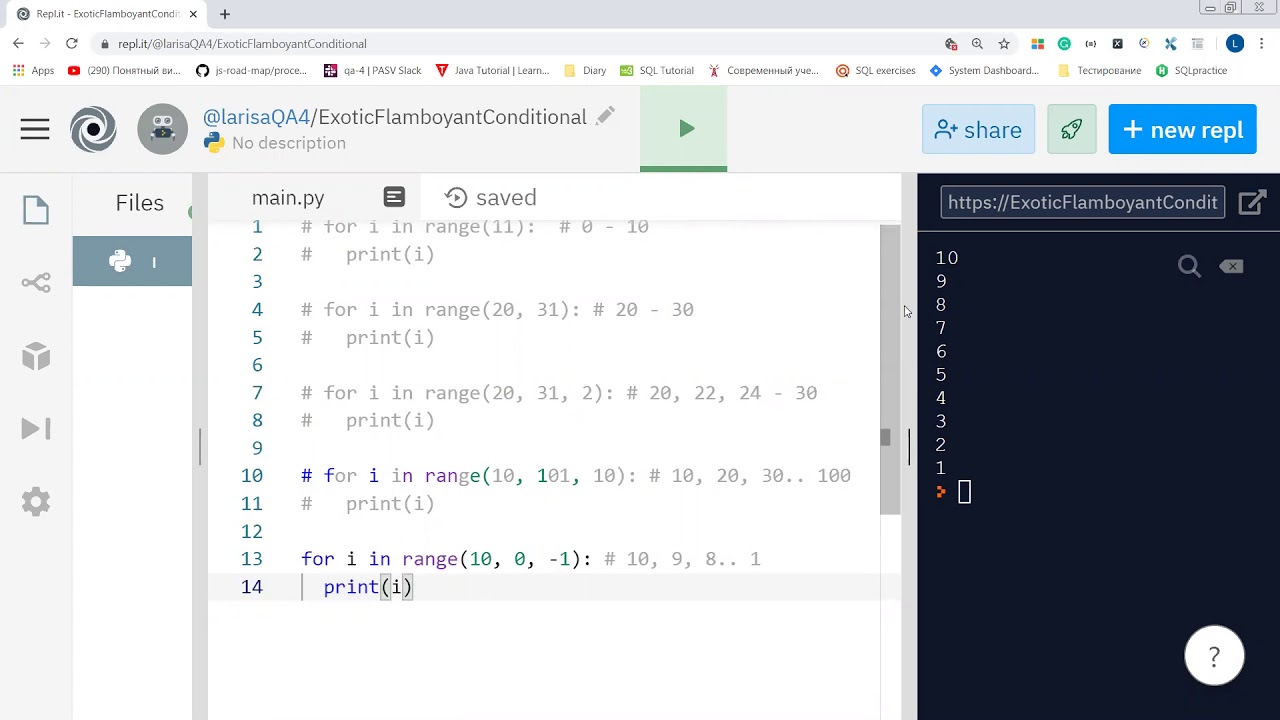Click the console search magnifier icon

pyautogui.click(x=1189, y=266)
